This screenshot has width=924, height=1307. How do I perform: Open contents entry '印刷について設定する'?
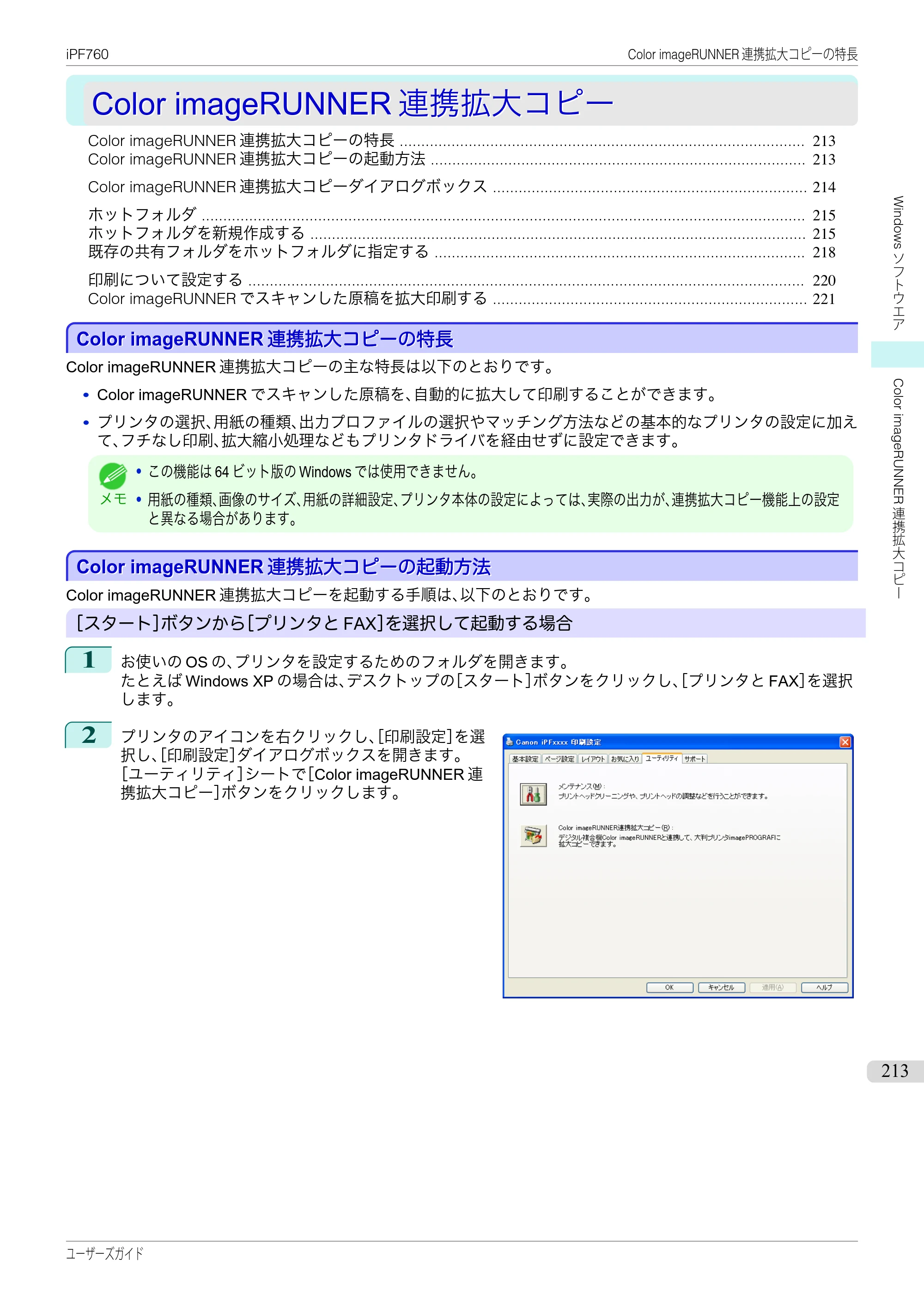[x=461, y=280]
